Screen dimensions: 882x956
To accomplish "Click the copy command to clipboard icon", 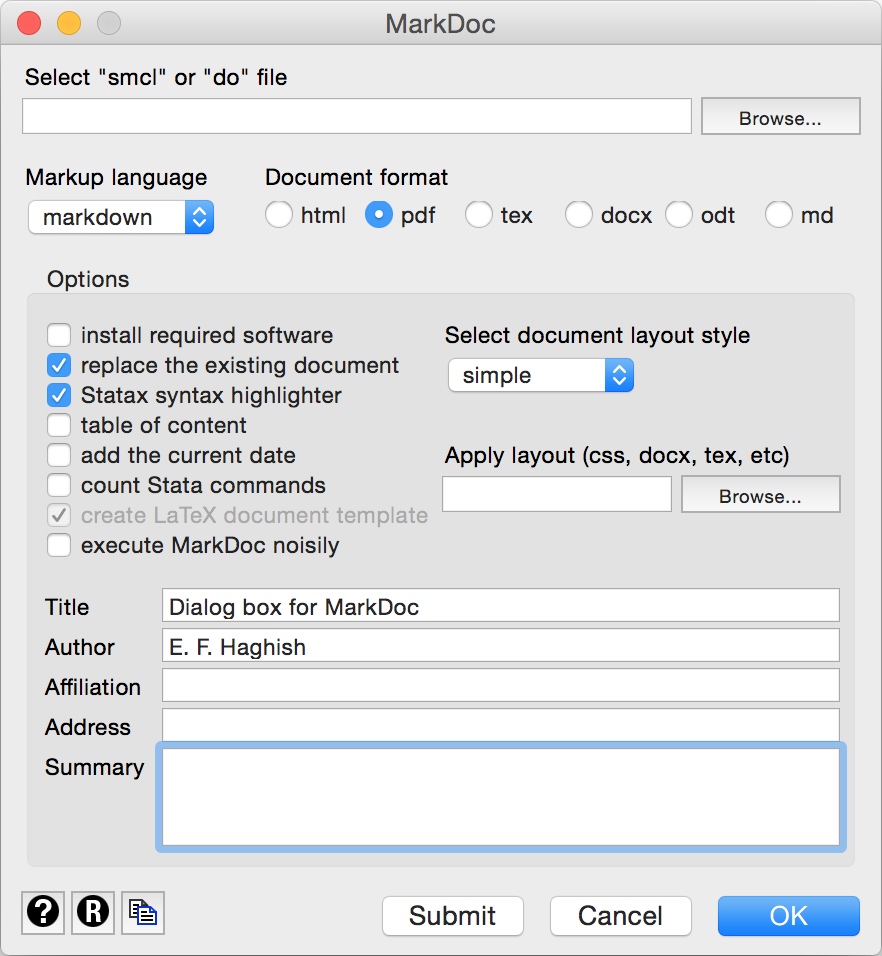I will (x=143, y=912).
